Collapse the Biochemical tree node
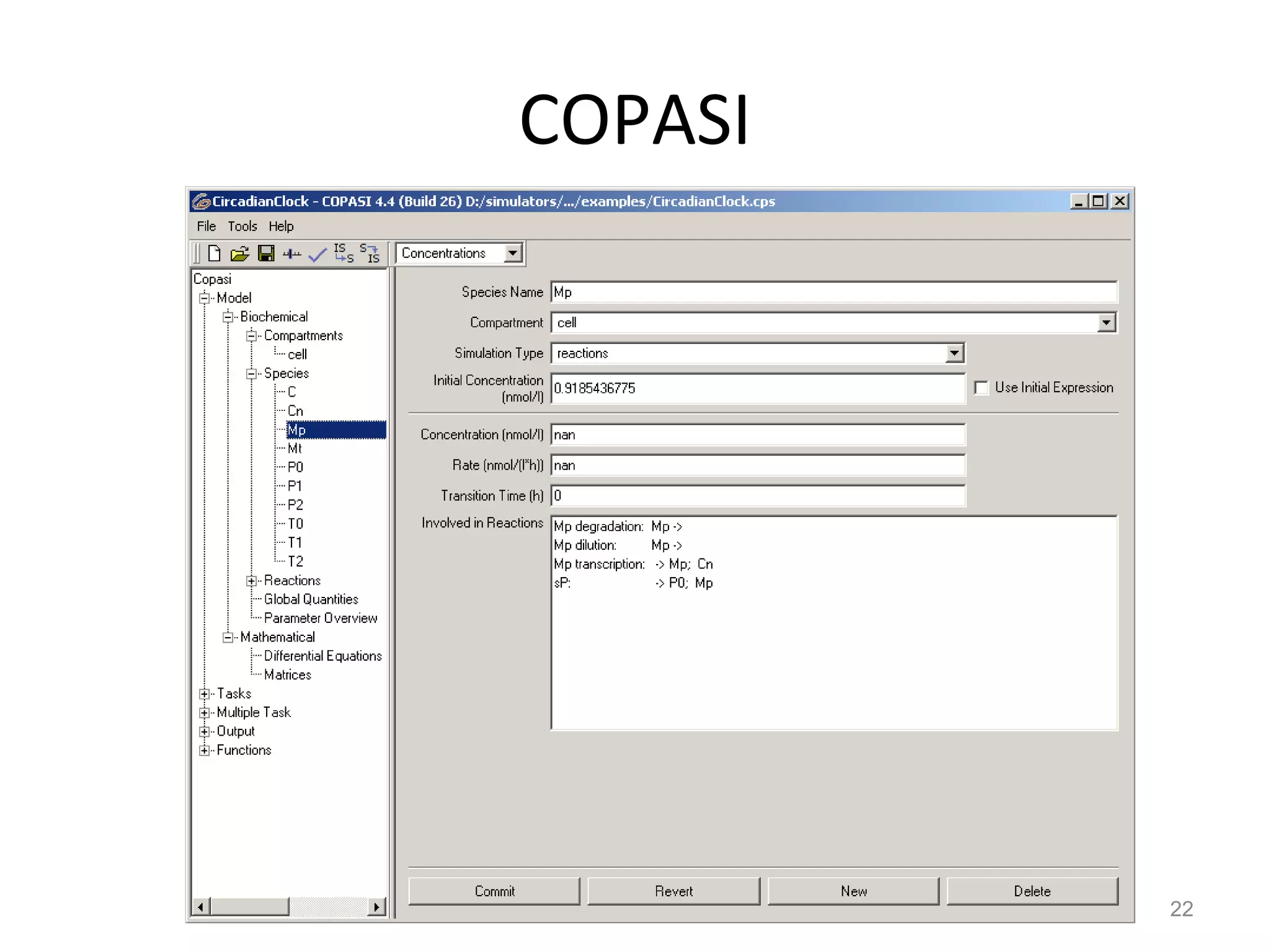Image resolution: width=1270 pixels, height=952 pixels. coord(228,317)
